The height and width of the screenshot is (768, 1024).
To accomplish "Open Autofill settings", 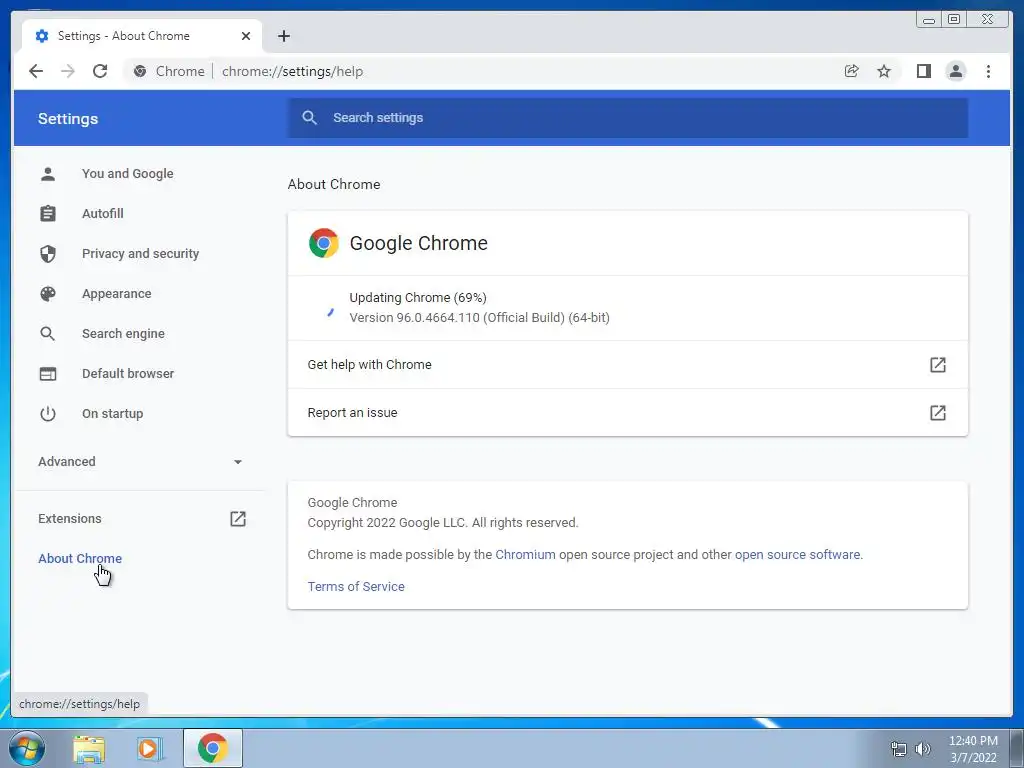I will coord(103,214).
